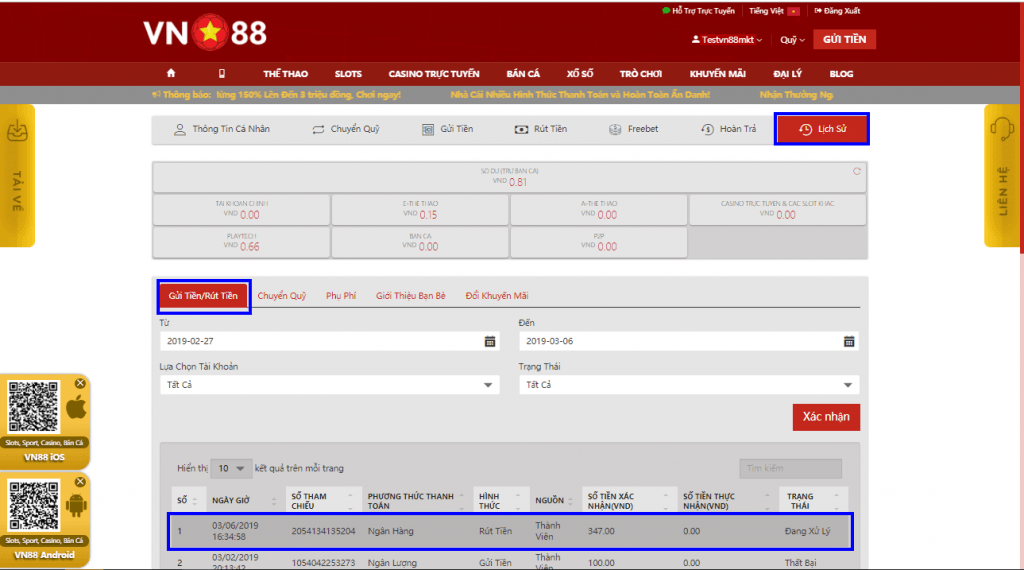Viewport: 1024px width, 570px height.
Task: Expand the Lựa Chọn Tài Khoản dropdown
Action: pos(489,385)
